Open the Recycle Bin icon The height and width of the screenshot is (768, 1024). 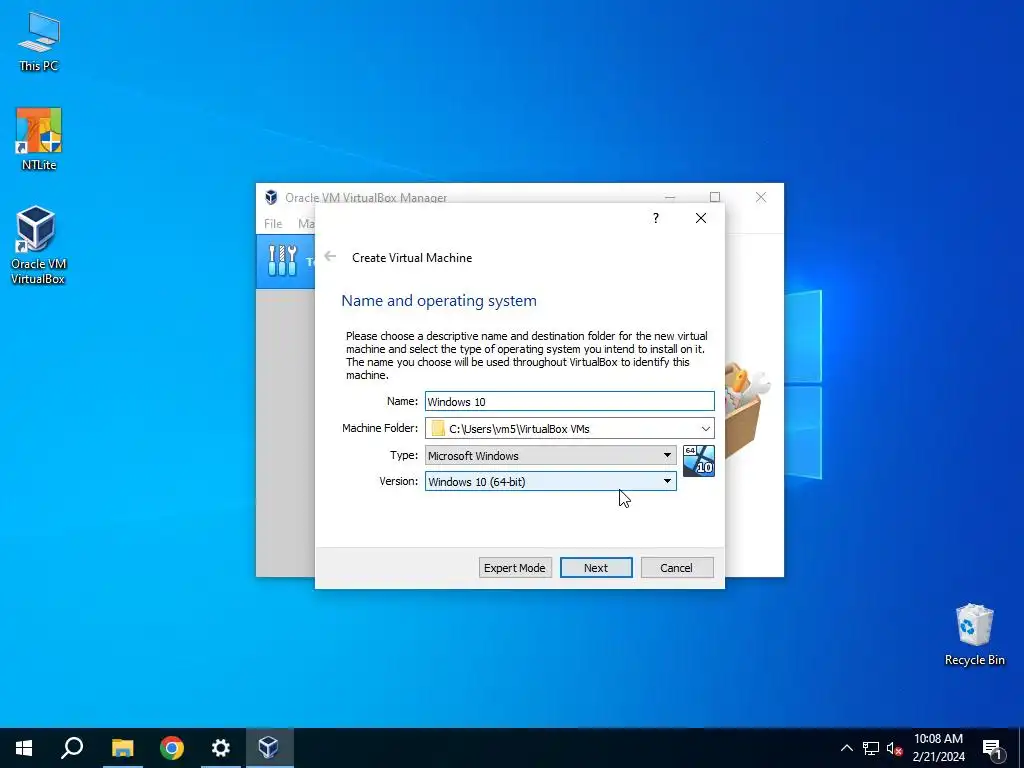(974, 635)
